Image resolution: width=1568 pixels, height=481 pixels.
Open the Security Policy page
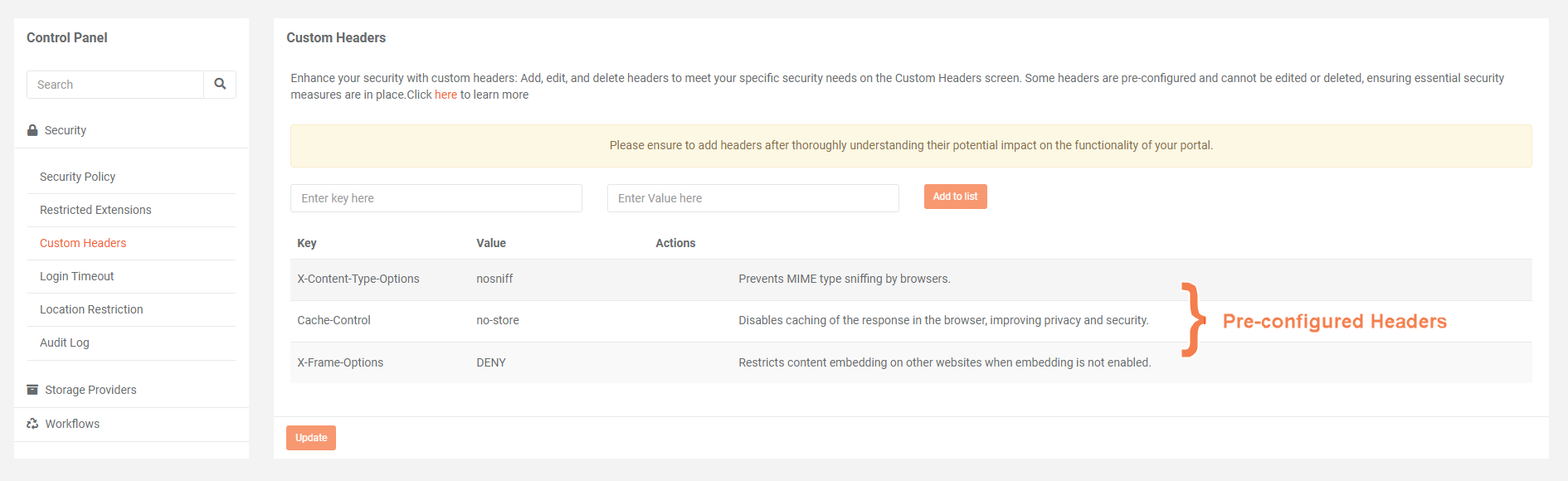[x=78, y=177]
